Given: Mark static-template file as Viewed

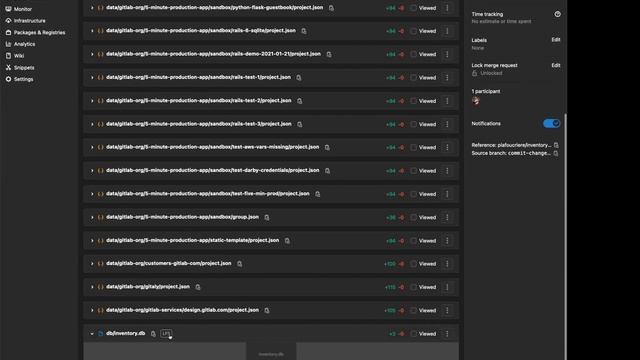Looking at the screenshot, I should [x=413, y=240].
